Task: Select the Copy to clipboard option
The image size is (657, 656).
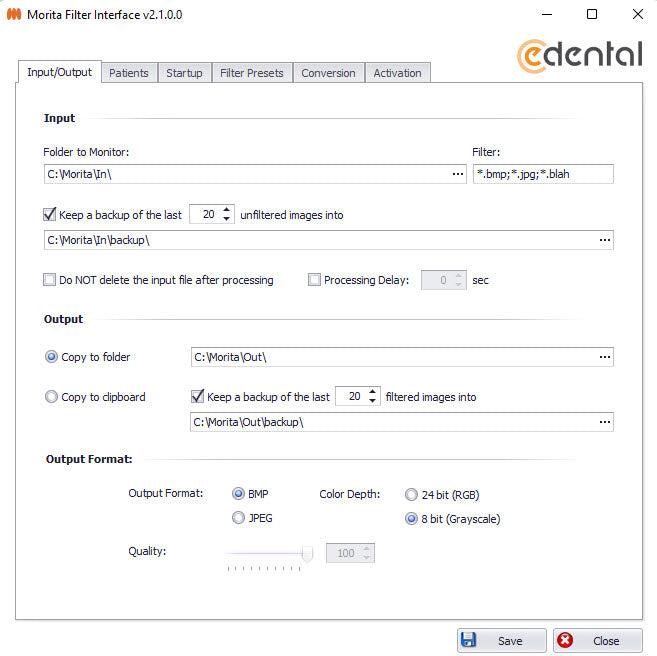Action: 52,397
